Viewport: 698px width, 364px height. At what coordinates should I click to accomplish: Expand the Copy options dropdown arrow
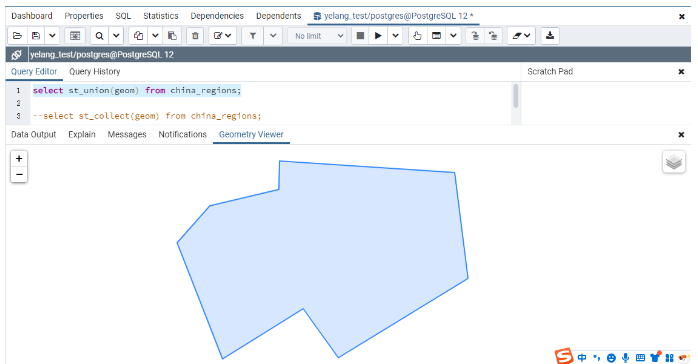tap(155, 36)
